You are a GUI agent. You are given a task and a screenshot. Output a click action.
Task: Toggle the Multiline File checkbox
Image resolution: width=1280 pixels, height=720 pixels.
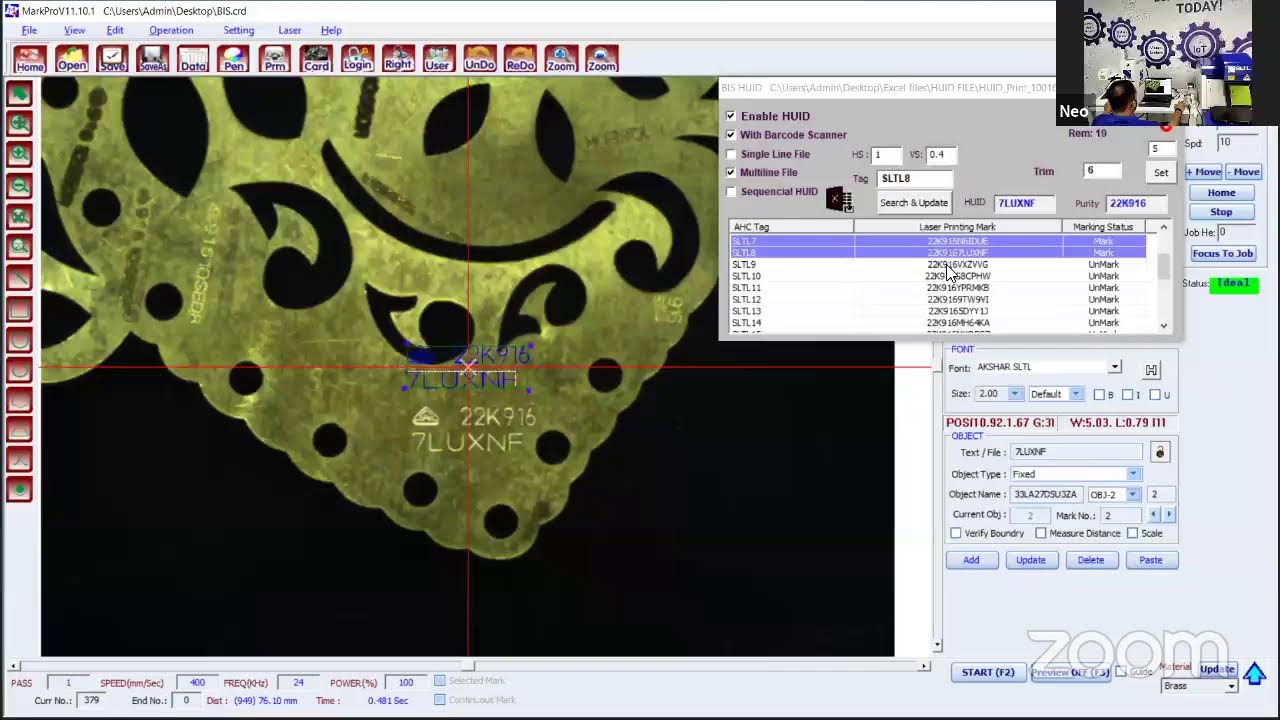[731, 172]
